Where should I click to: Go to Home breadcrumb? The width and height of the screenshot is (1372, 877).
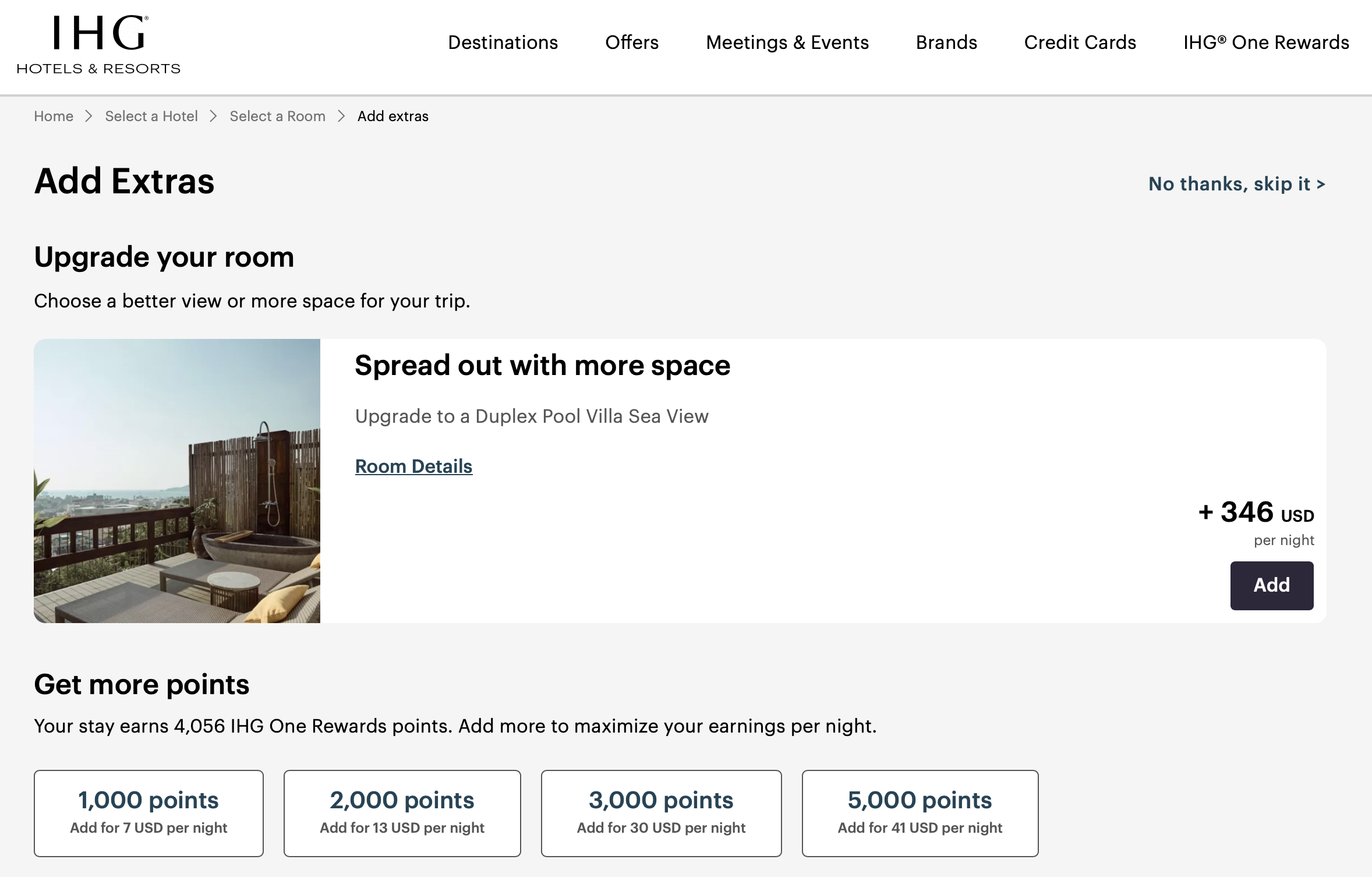54,116
